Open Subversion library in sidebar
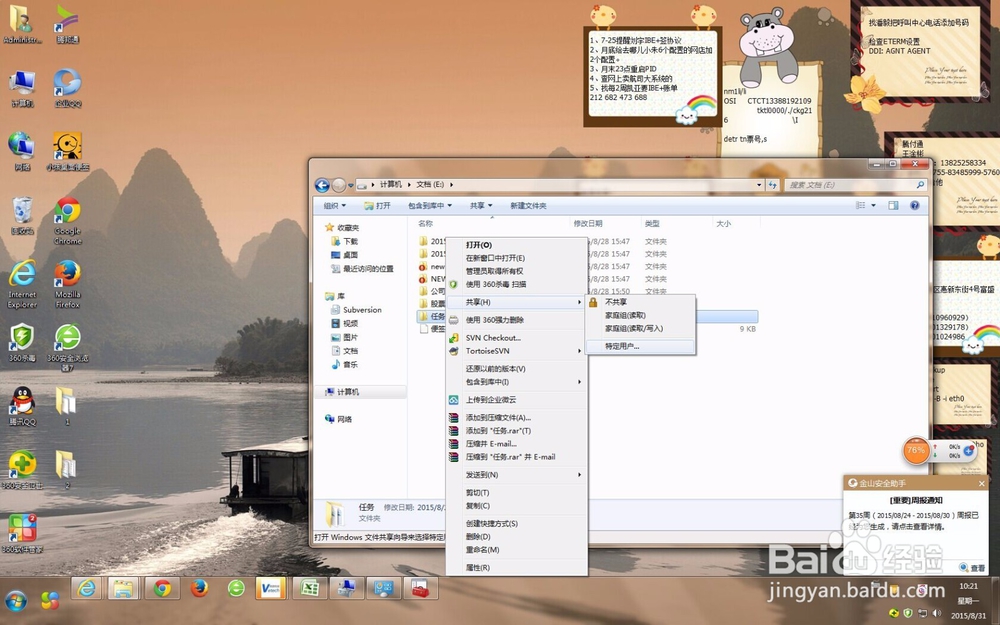Image resolution: width=1000 pixels, height=625 pixels. tap(362, 310)
